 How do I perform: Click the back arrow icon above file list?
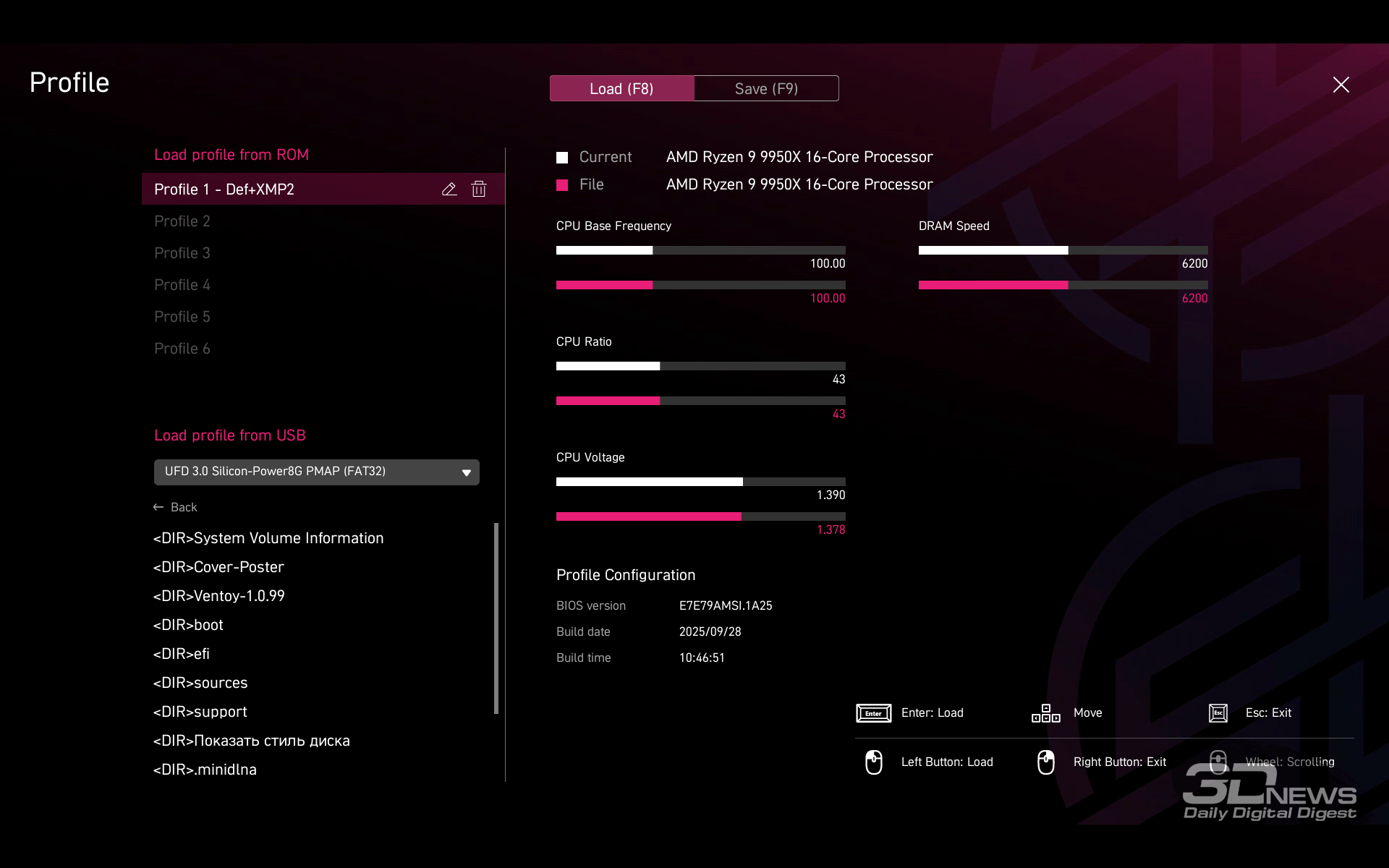(158, 508)
